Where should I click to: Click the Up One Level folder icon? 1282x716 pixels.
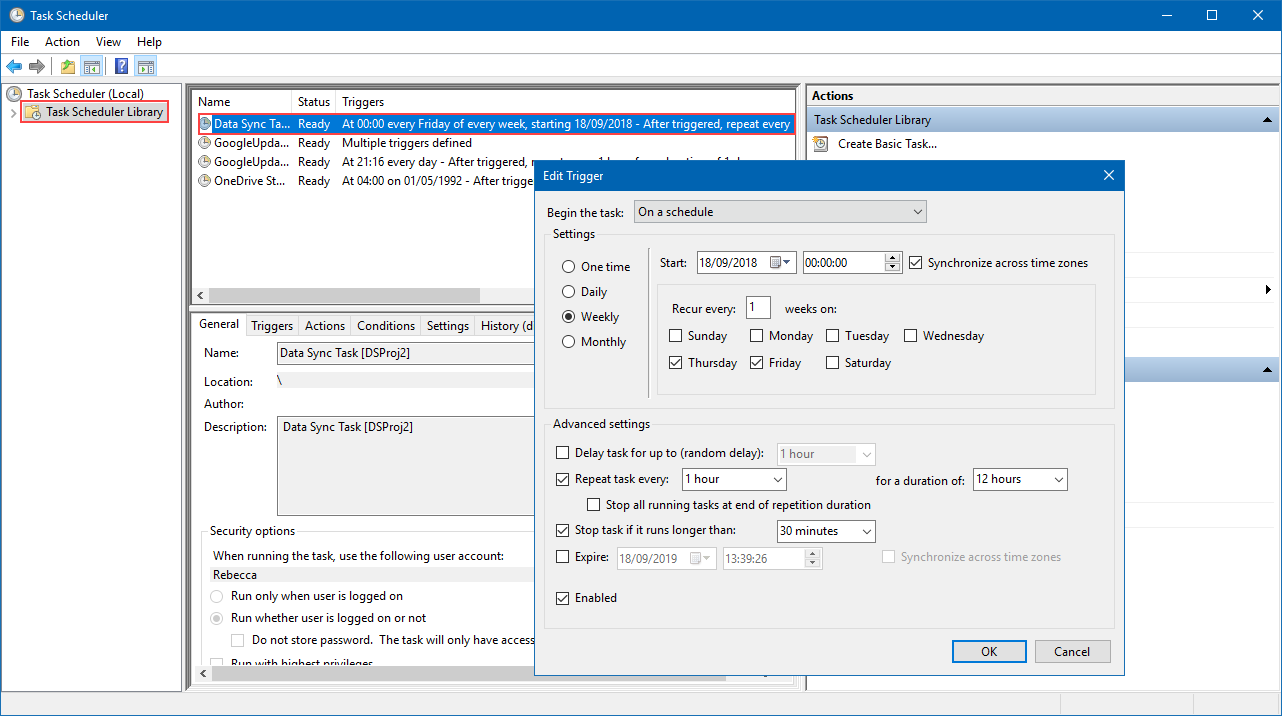point(67,67)
